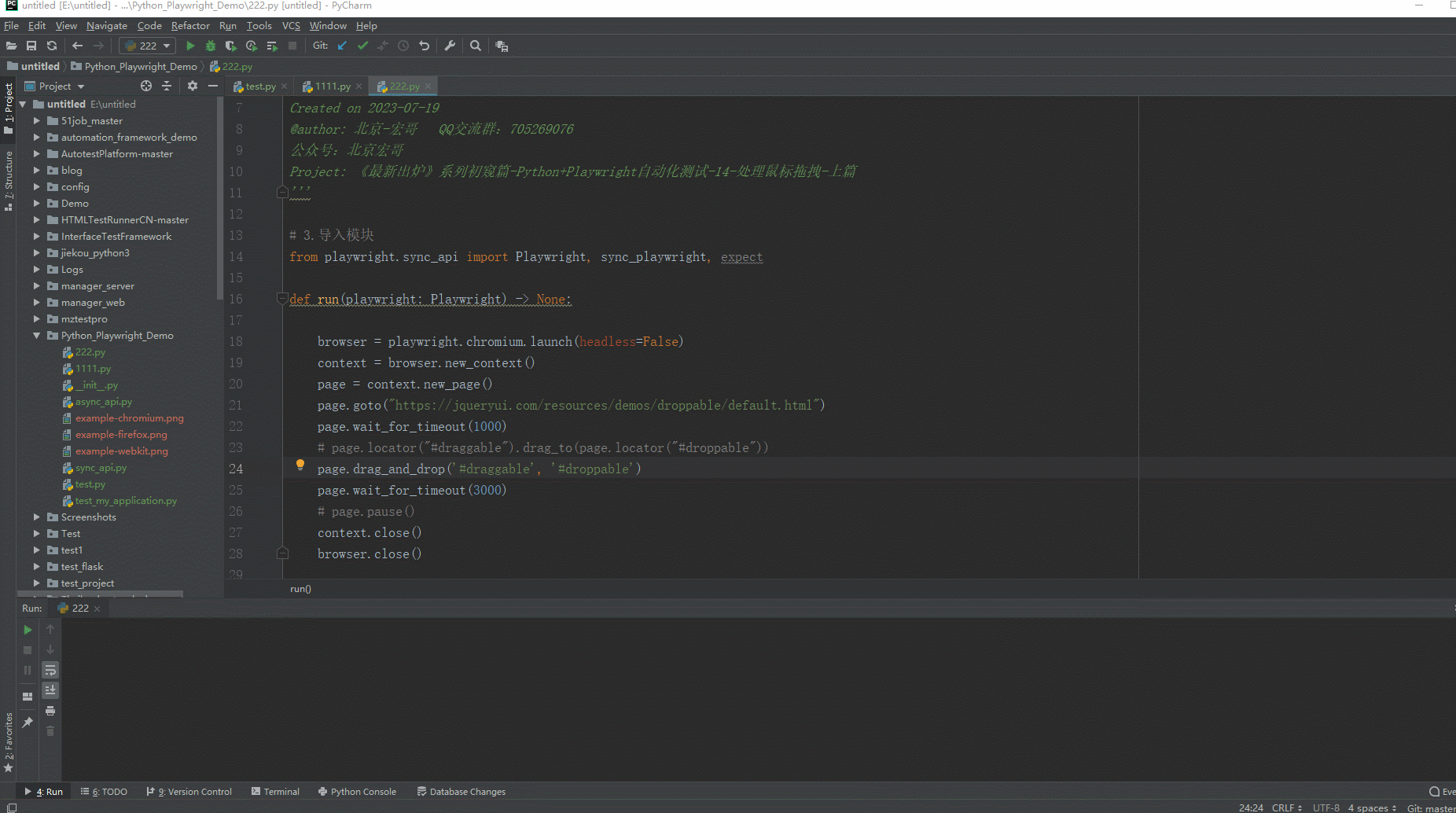Viewport: 1456px width, 813px height.
Task: Toggle soft-wrap in Run console
Action: 50,671
